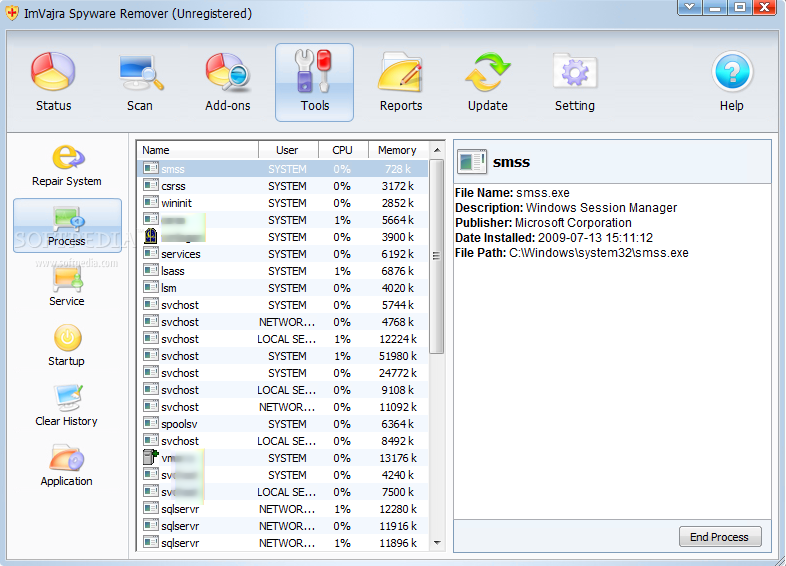Click the lsm process row icon

[x=151, y=288]
